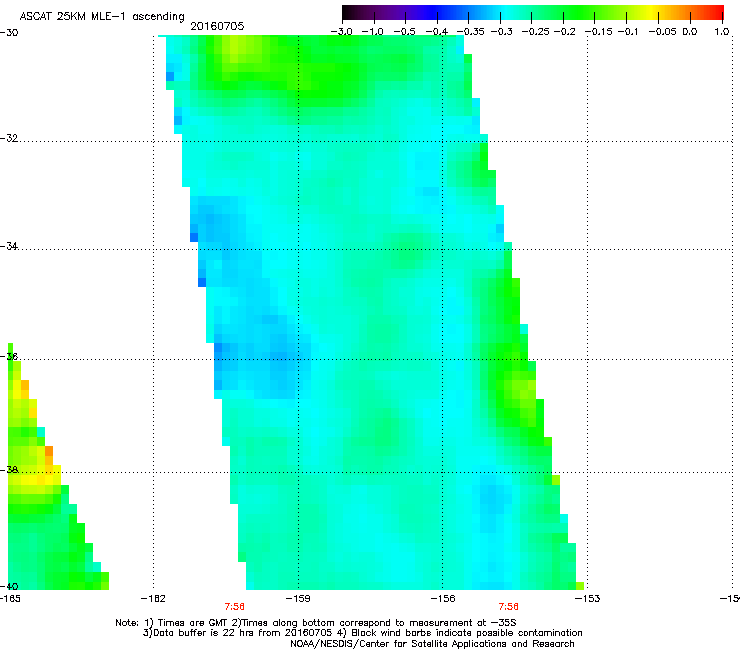Click the latitude label -32
The image size is (740, 650).
[9, 138]
